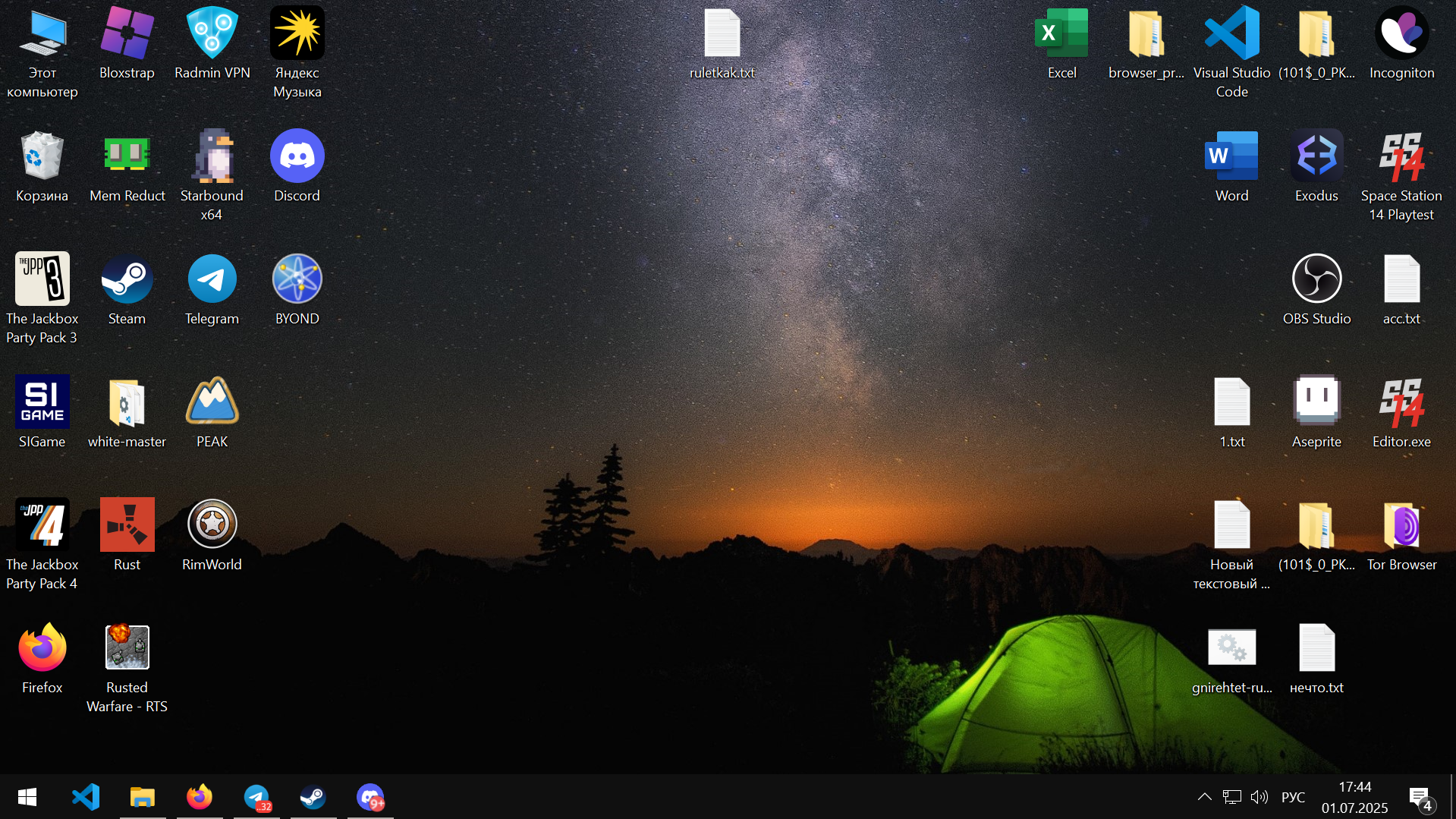The width and height of the screenshot is (1456, 819).
Task: Click the Excel desktop shortcut
Action: point(1062,44)
